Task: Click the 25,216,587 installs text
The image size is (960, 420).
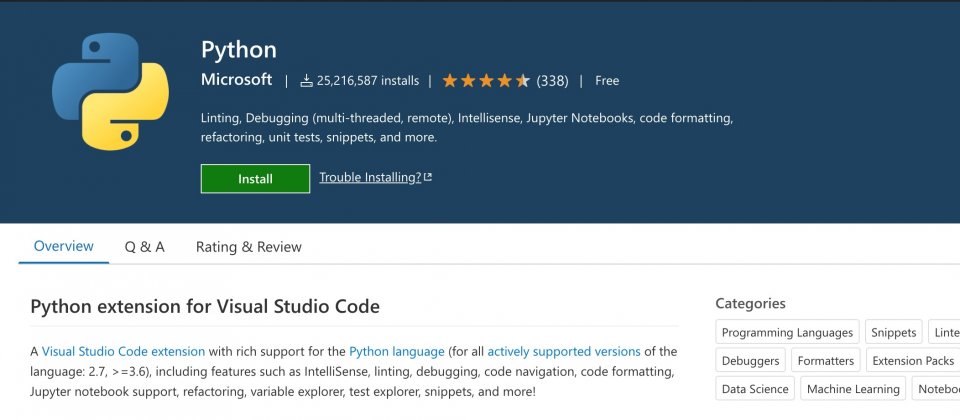Action: [368, 81]
